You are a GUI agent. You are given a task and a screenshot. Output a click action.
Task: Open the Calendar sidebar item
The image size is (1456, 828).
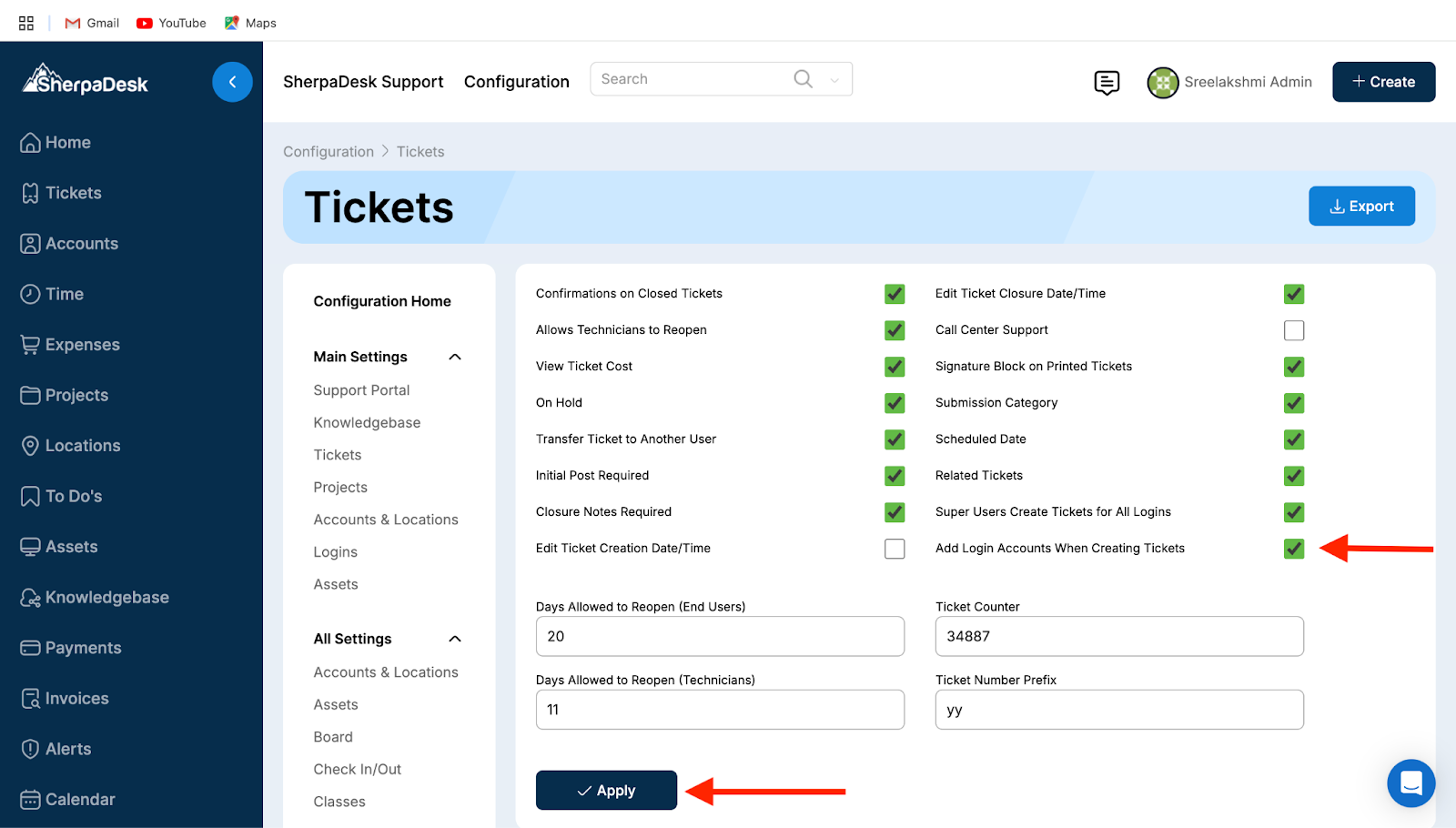click(x=80, y=800)
